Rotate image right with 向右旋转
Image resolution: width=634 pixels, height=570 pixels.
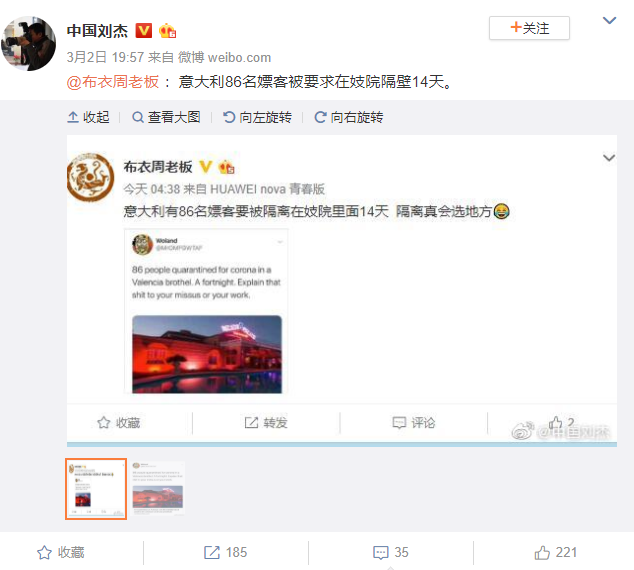coord(349,117)
